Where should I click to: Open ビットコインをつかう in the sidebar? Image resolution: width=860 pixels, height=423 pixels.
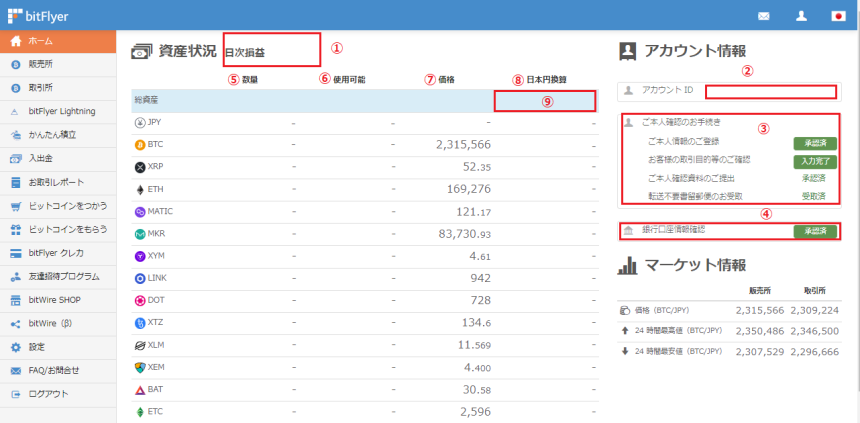coord(58,206)
